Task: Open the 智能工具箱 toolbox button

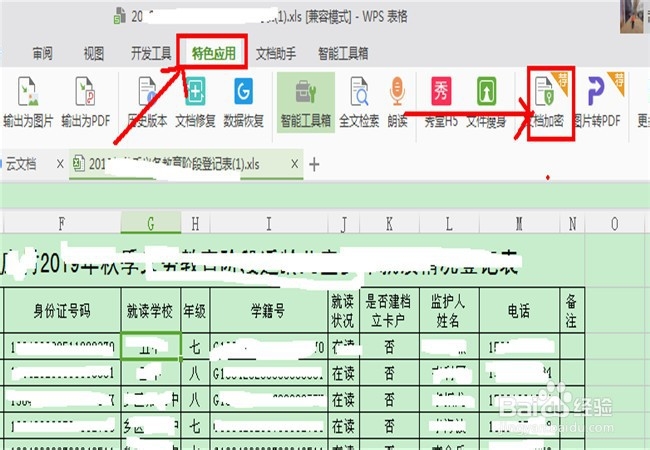Action: (306, 102)
